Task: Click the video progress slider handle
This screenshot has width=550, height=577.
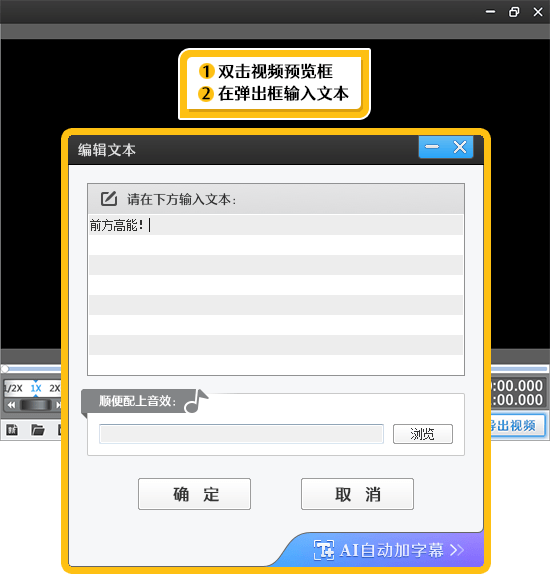Action: pos(4,369)
